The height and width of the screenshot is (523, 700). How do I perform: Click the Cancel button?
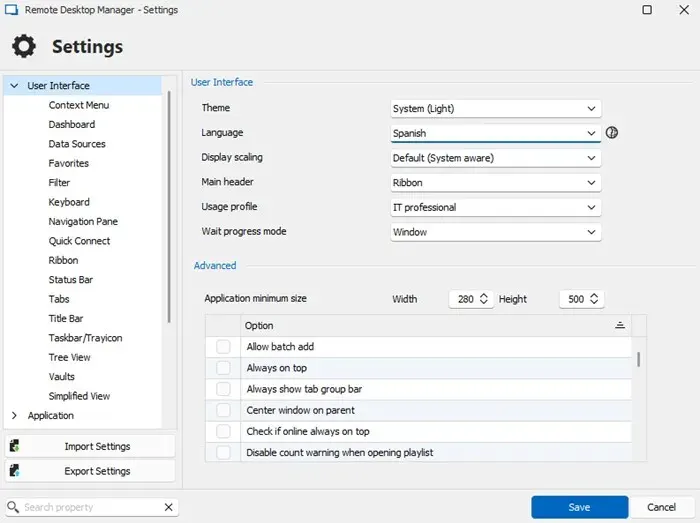coord(662,507)
